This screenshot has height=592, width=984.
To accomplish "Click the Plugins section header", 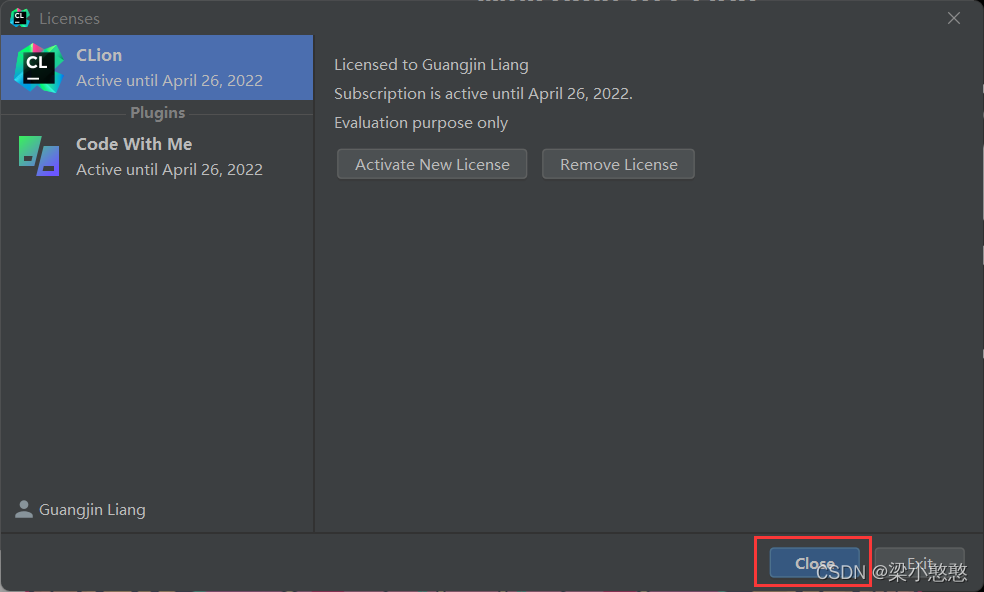I will (157, 113).
